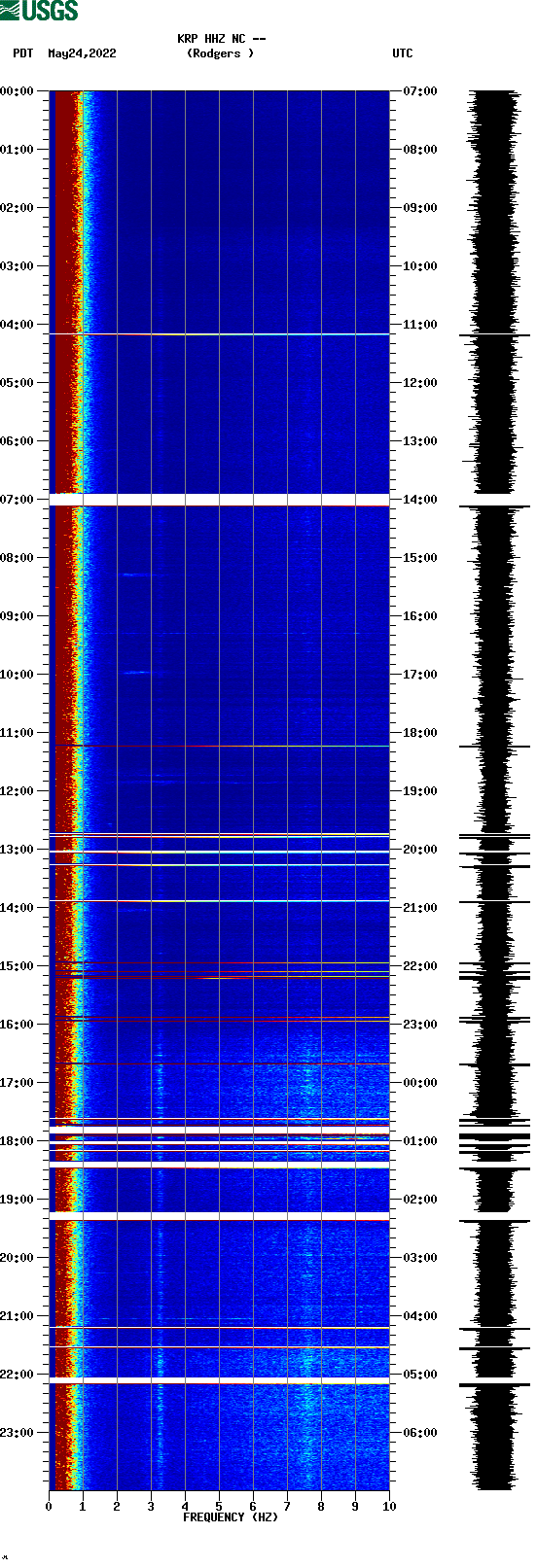The height and width of the screenshot is (1568, 537).
Task: Click the PDT time label 04:00
Action: pos(17,325)
